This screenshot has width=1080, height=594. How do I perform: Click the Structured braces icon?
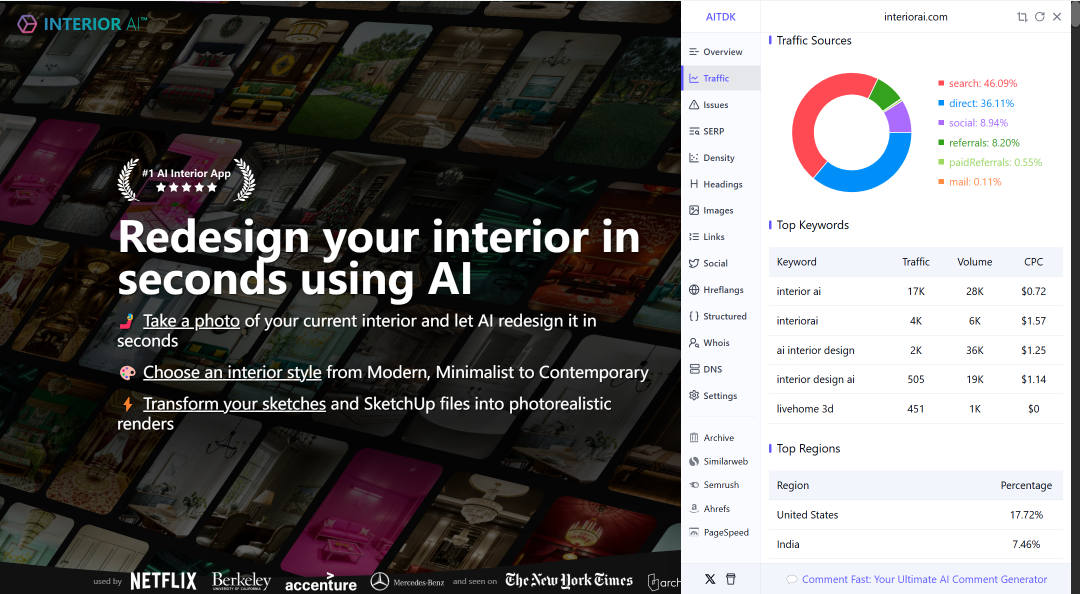pos(694,316)
